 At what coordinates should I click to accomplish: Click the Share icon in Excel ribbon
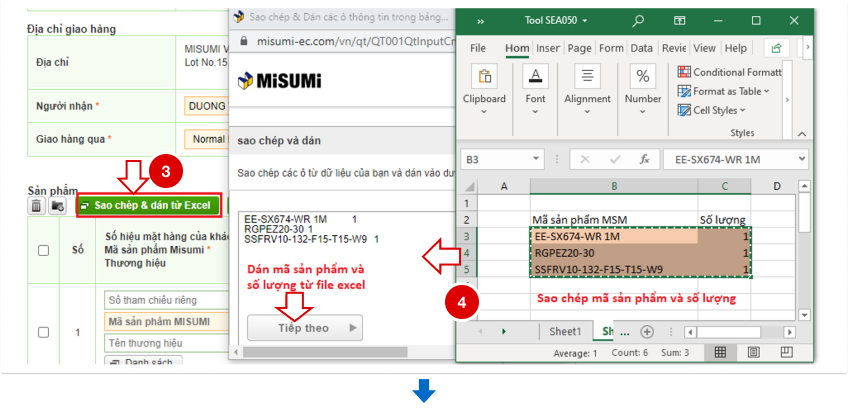[x=775, y=48]
